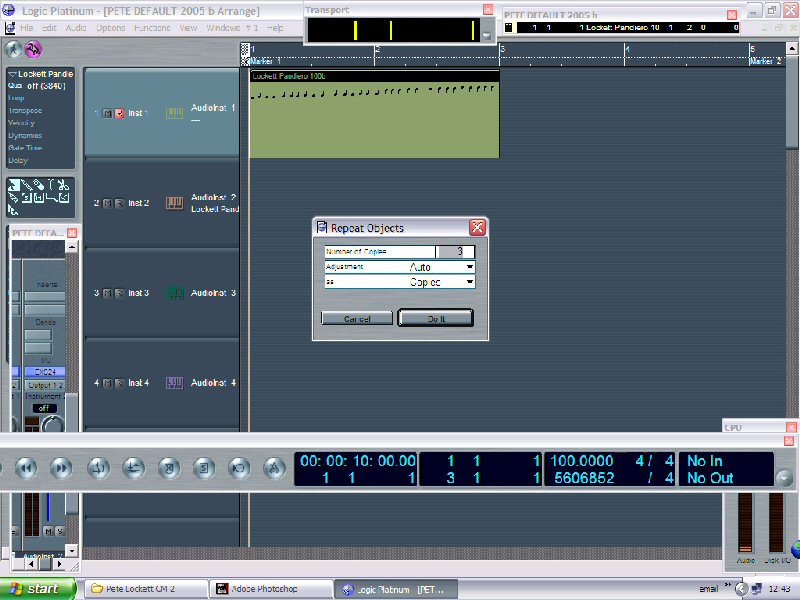Click the Inst 3 green instrument icon
The width and height of the screenshot is (800, 600).
(x=174, y=293)
